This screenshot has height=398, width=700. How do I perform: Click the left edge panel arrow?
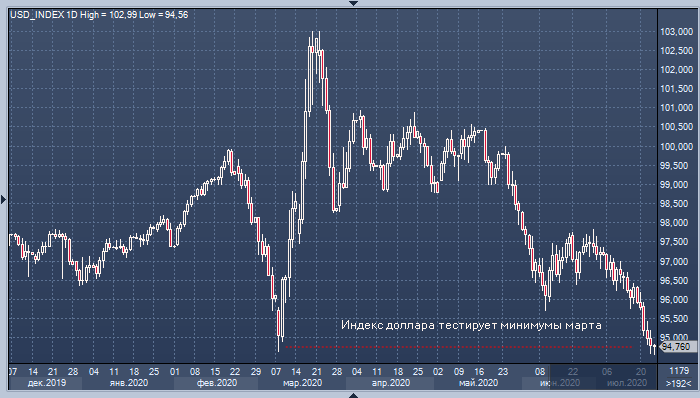[3, 199]
